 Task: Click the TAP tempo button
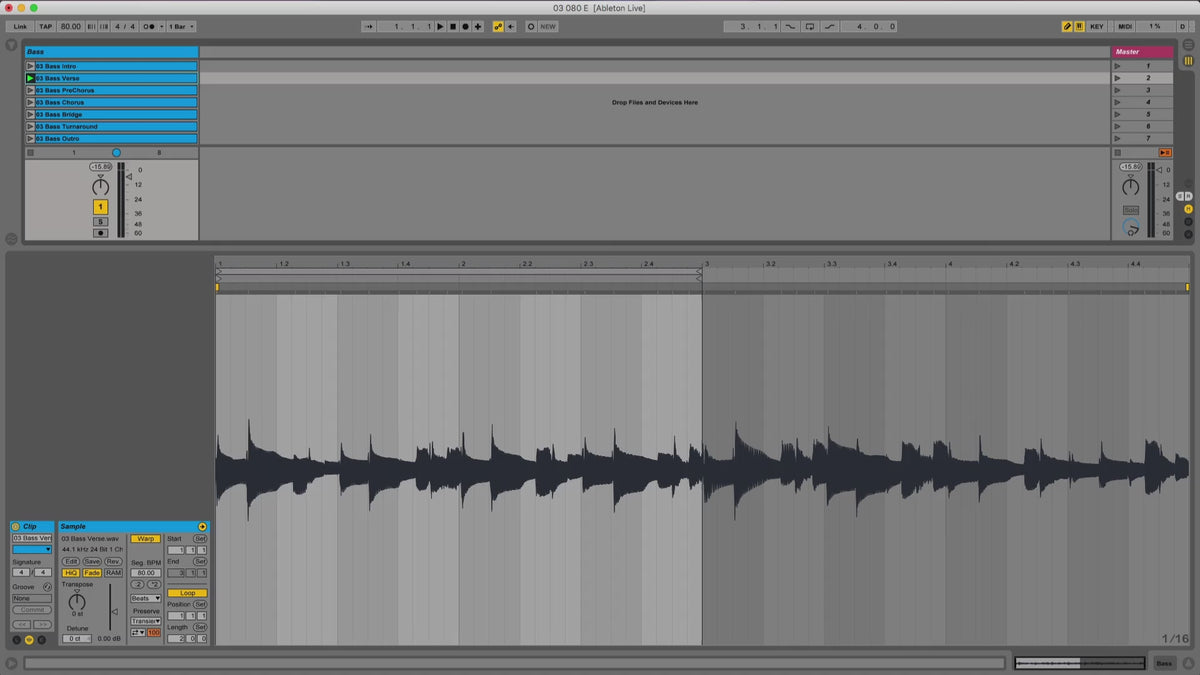(45, 26)
